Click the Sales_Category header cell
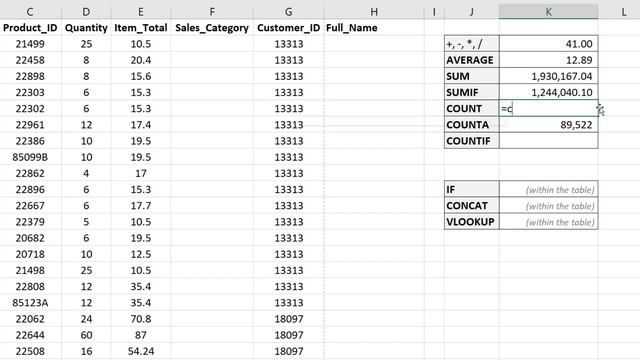The height and width of the screenshot is (360, 640). [x=212, y=28]
